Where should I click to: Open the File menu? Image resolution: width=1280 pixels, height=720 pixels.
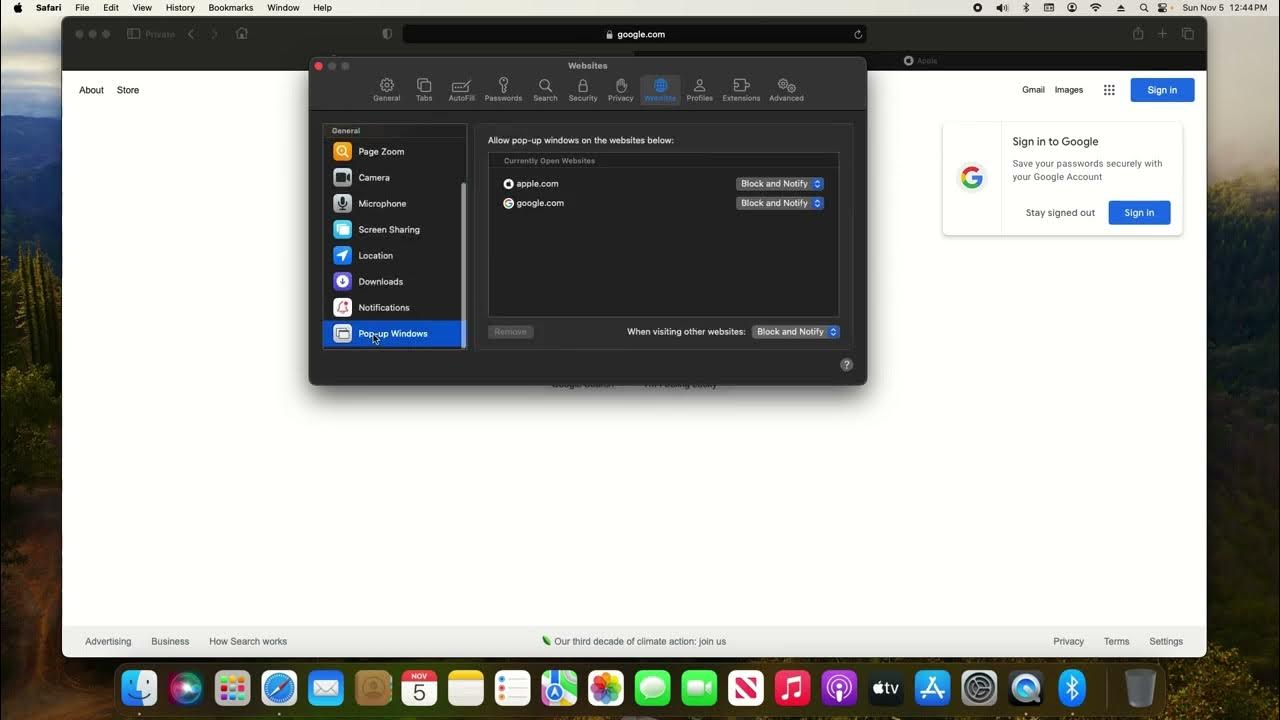pyautogui.click(x=82, y=7)
